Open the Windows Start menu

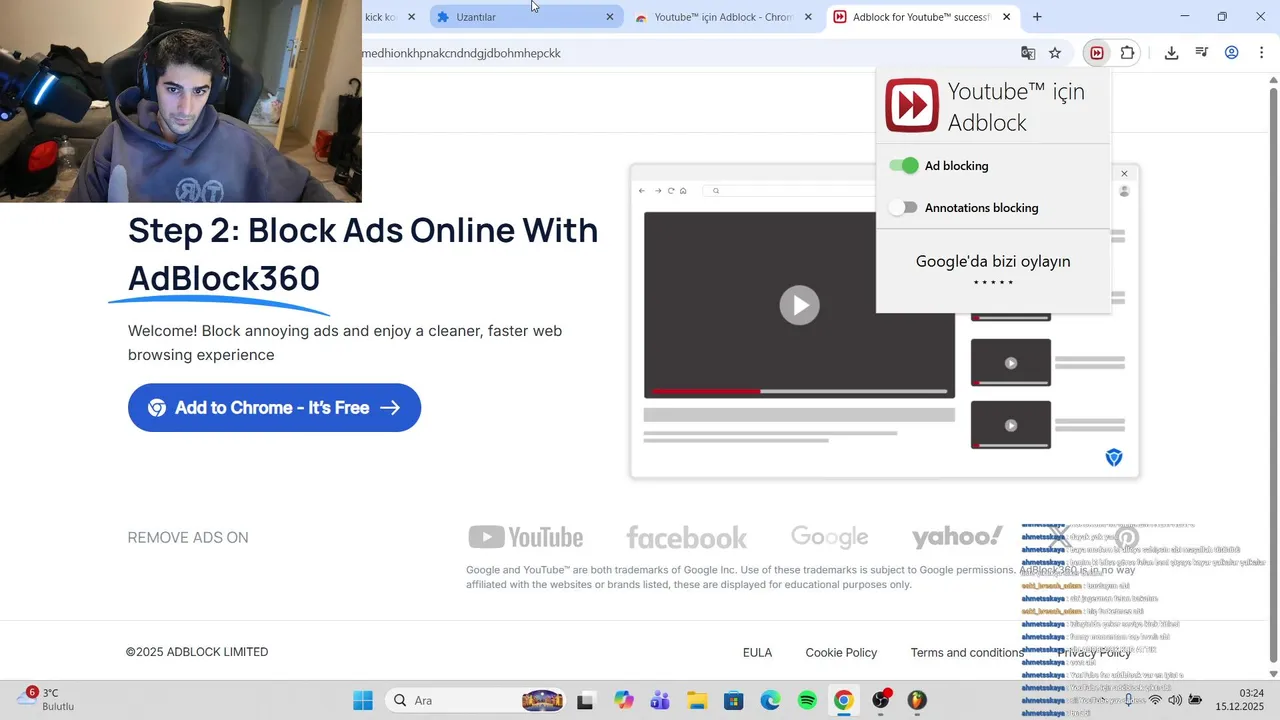(362, 700)
